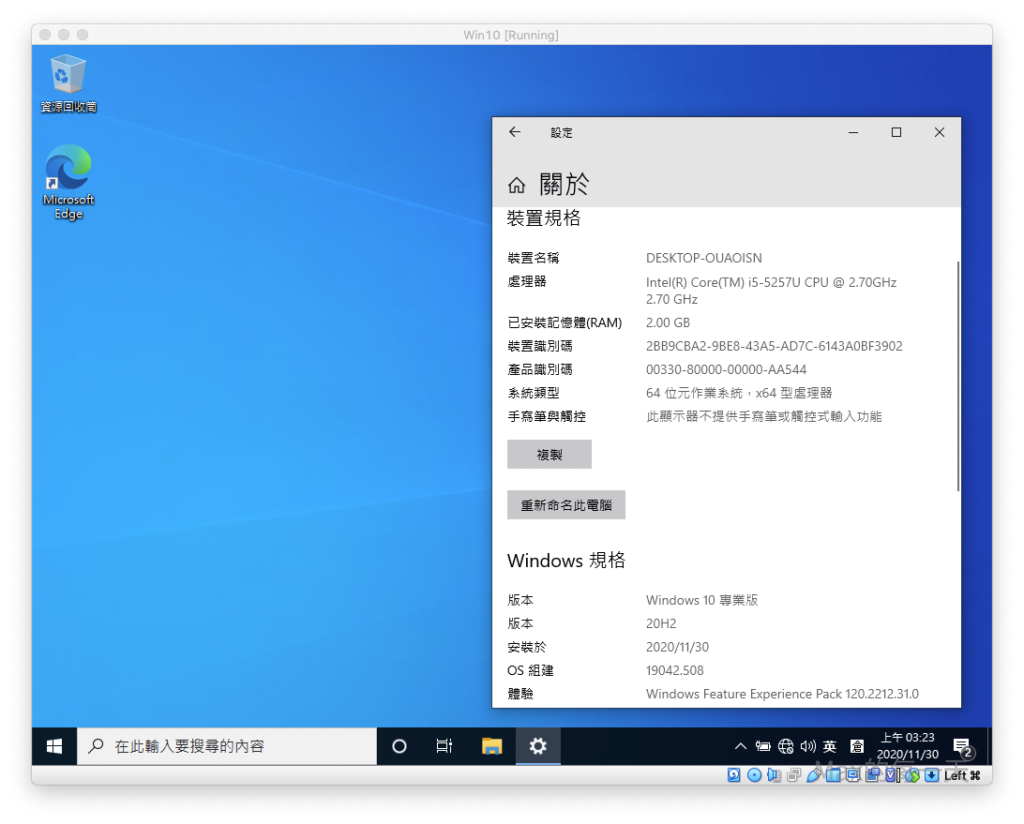Select the Settings gear in taskbar

(x=538, y=746)
